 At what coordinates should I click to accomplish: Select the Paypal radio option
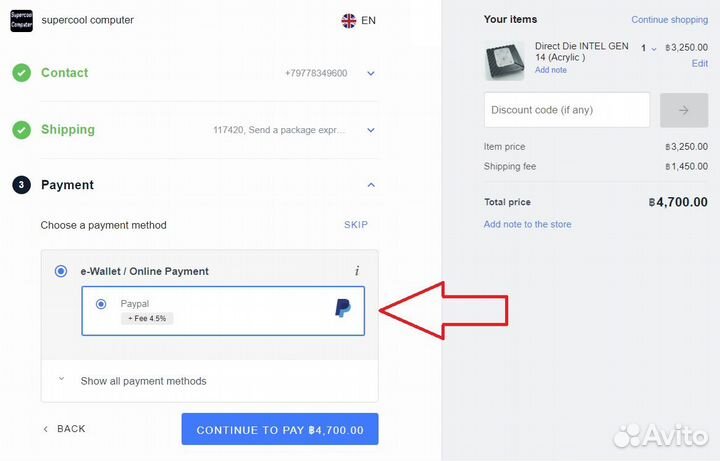[101, 304]
